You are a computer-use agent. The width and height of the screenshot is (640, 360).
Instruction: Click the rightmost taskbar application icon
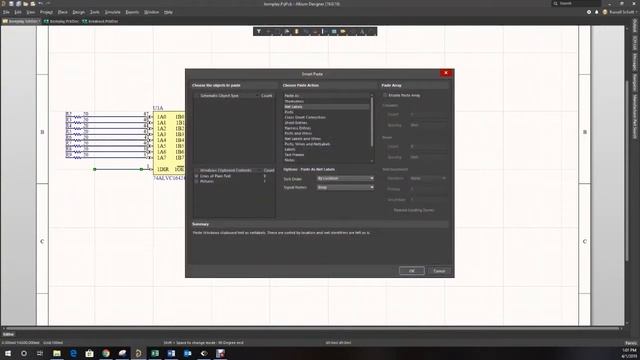click(x=220, y=353)
